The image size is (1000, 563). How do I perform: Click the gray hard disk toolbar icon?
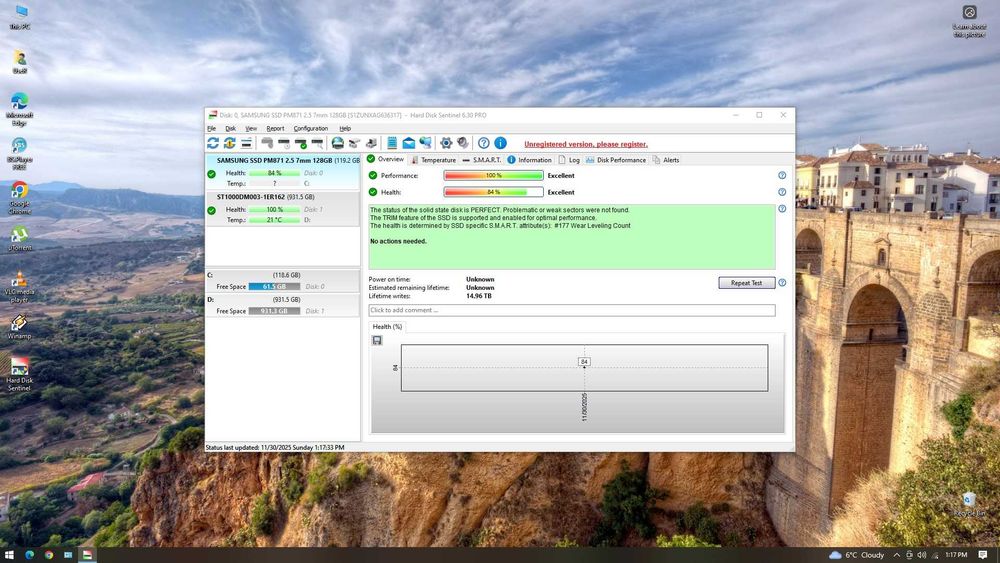pyautogui.click(x=267, y=143)
